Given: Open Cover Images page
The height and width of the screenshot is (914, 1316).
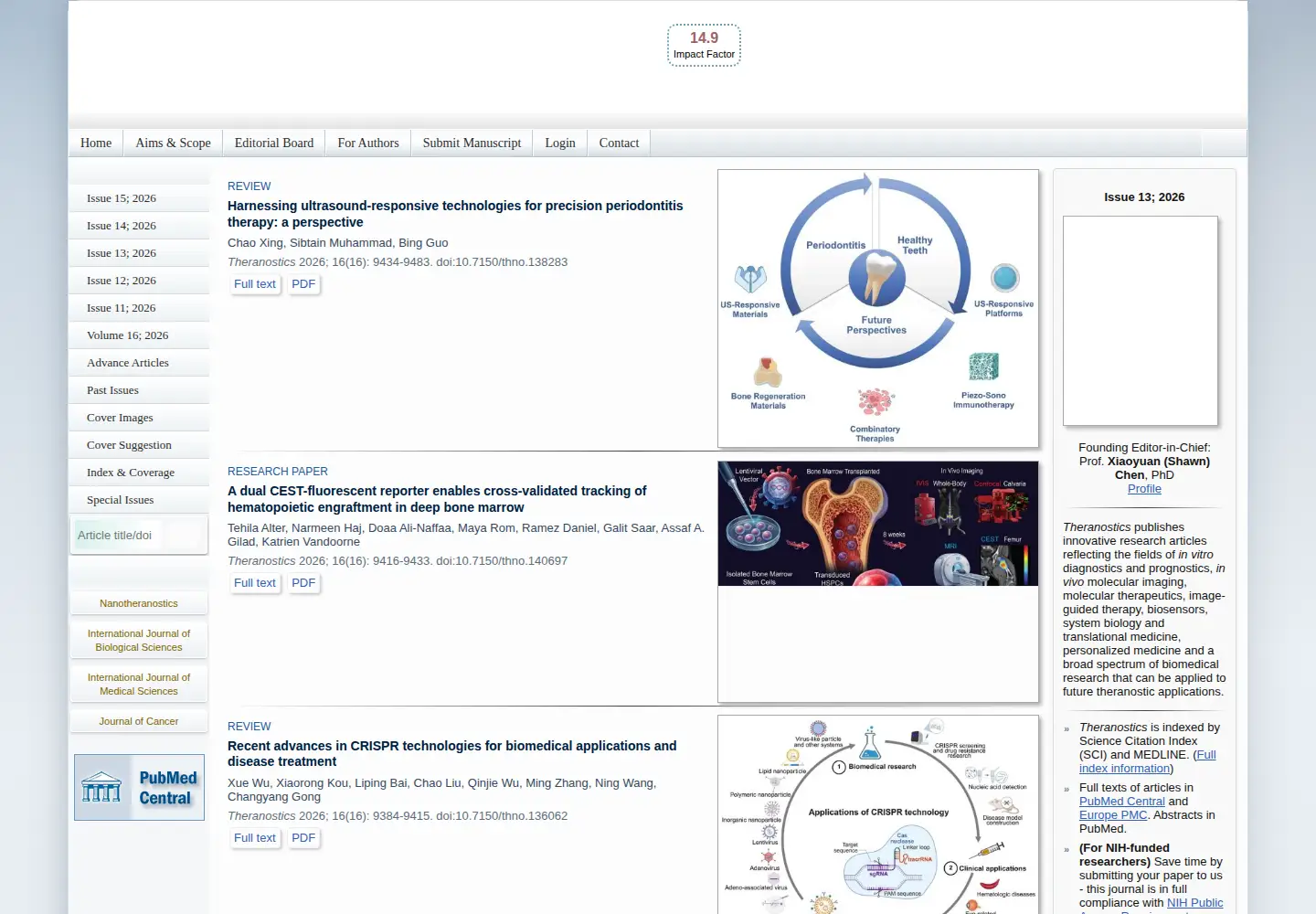Looking at the screenshot, I should click(139, 418).
